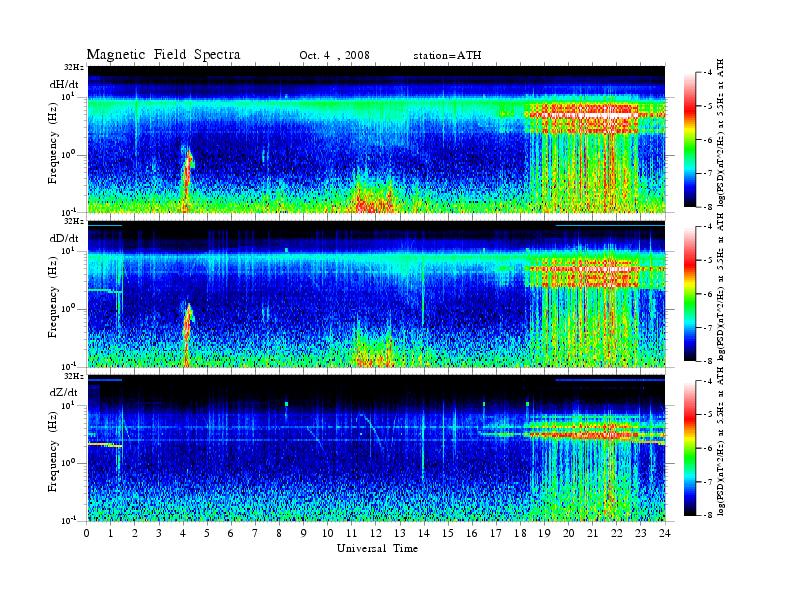Click the color bar beside the dD/dt panel
The width and height of the screenshot is (792, 612).
pos(689,293)
